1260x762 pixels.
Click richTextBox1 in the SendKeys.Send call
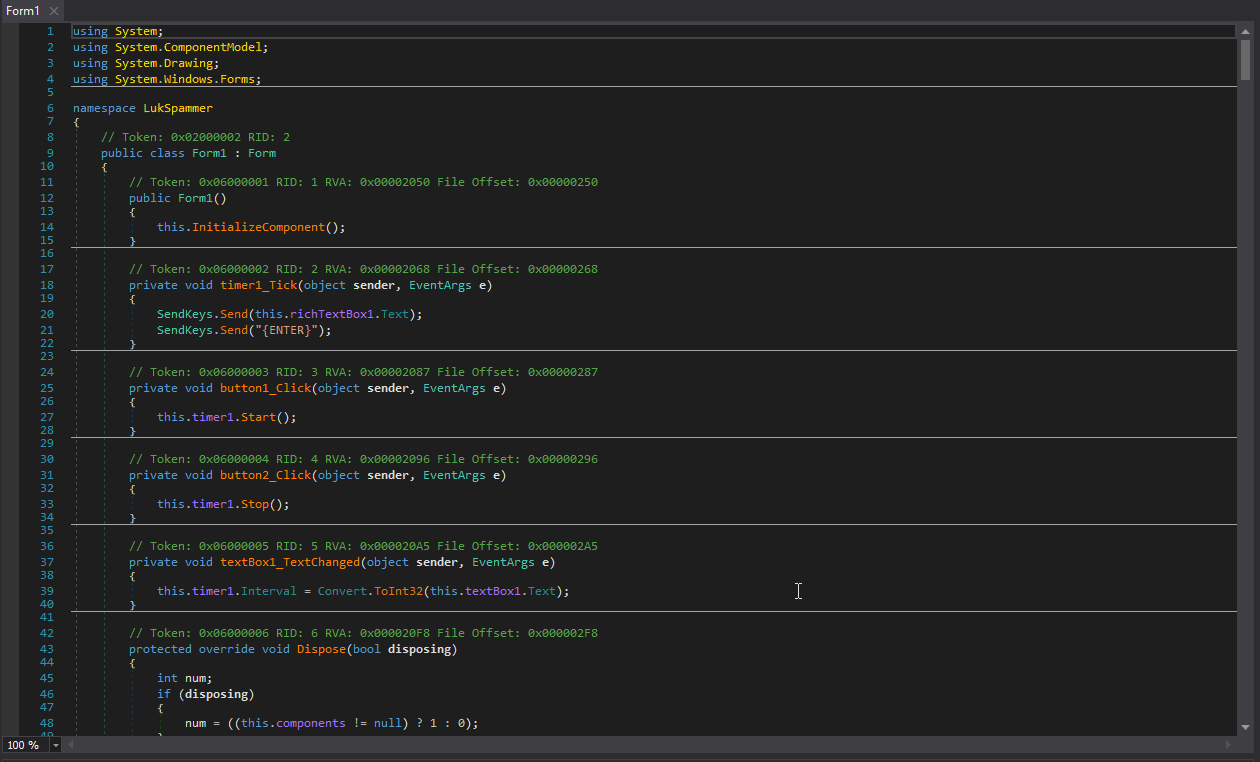pos(330,314)
